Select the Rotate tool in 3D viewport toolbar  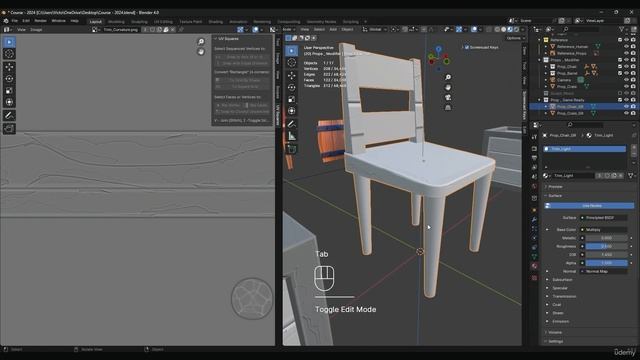[291, 87]
